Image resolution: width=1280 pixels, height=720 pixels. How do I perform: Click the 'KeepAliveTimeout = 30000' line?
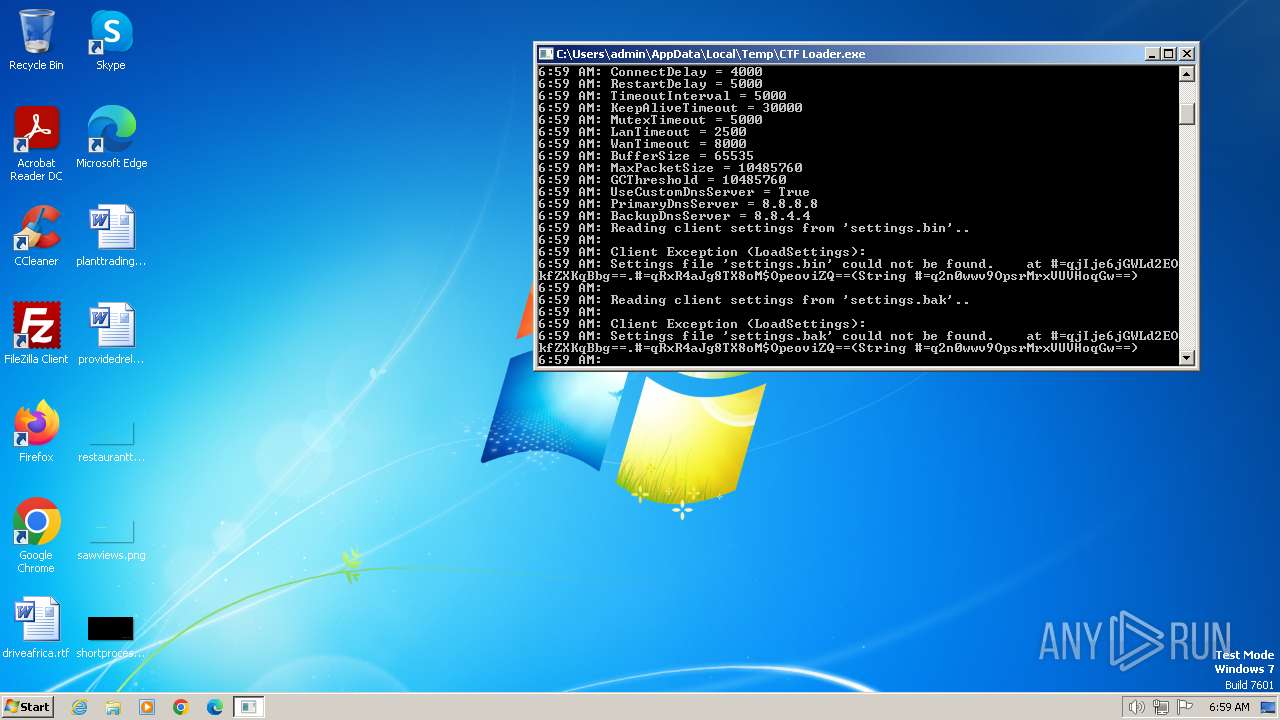[670, 108]
